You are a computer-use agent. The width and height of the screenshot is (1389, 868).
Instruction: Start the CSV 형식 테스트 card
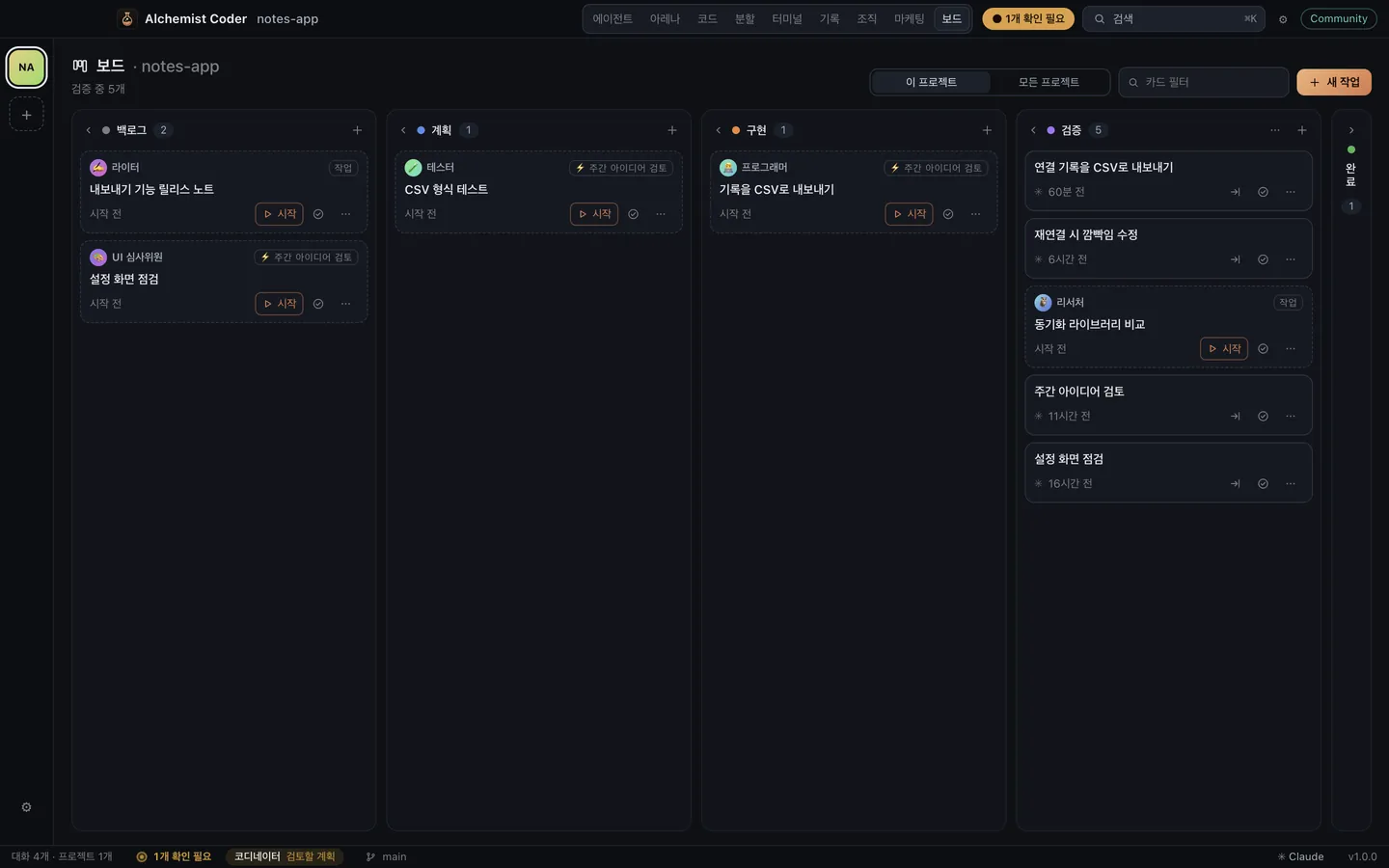click(594, 214)
